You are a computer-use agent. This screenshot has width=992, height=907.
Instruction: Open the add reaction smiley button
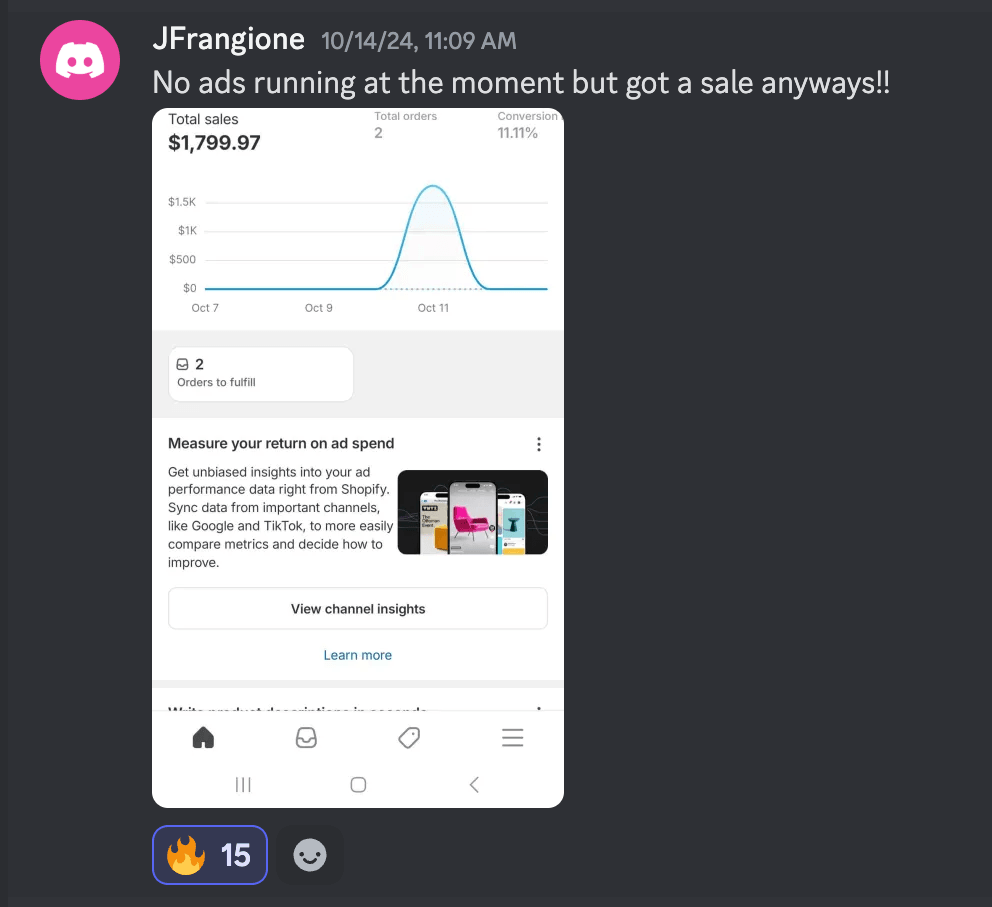[x=310, y=855]
